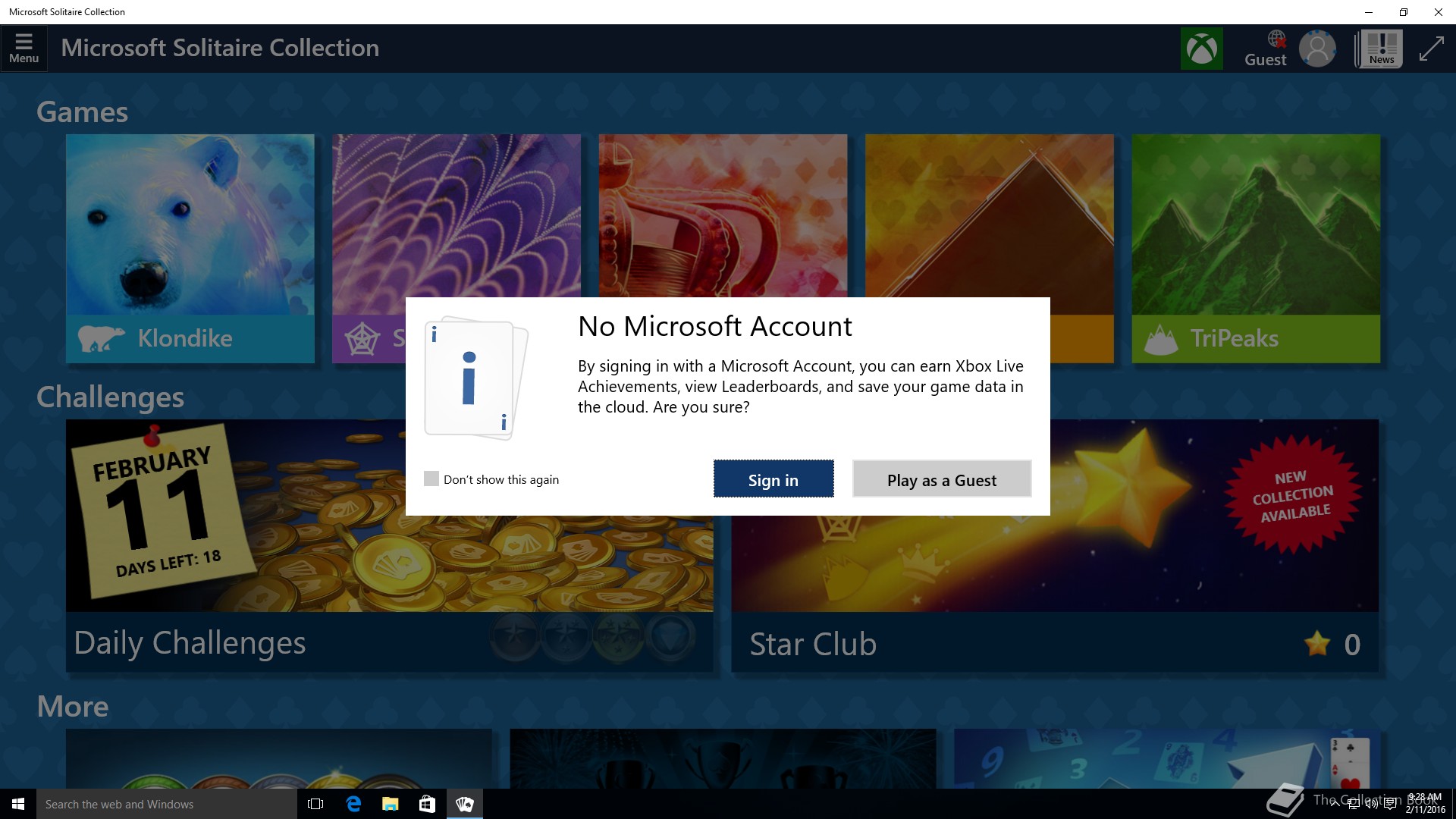Open the News icon
Screen dimensions: 1456x819
pos(1381,49)
